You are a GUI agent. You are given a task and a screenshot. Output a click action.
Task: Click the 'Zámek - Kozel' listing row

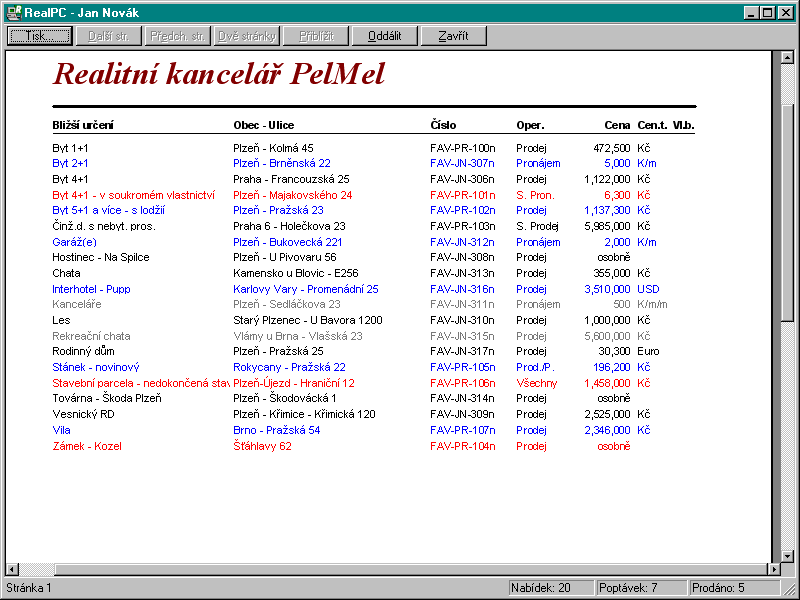(x=86, y=446)
